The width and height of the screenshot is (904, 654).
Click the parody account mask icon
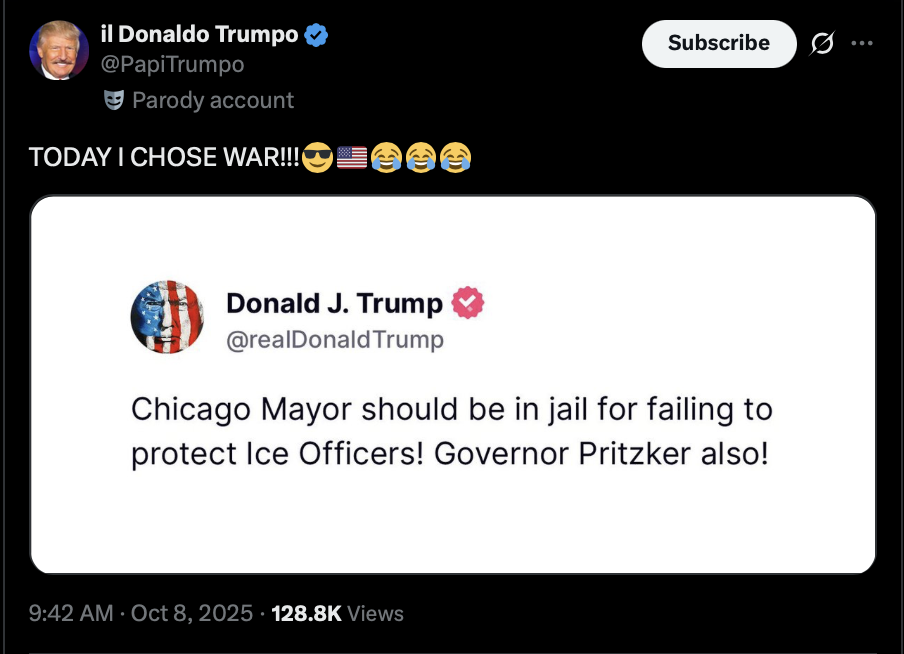coord(114,100)
